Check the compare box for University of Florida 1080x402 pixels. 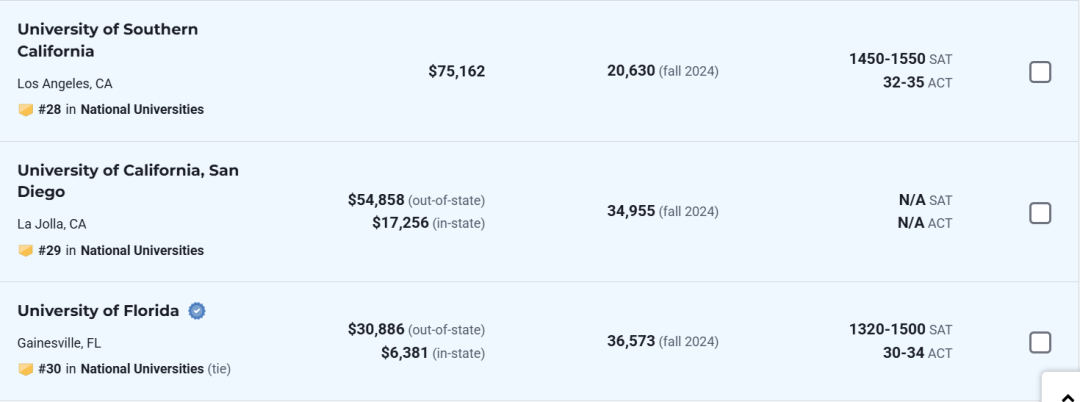pos(1040,343)
